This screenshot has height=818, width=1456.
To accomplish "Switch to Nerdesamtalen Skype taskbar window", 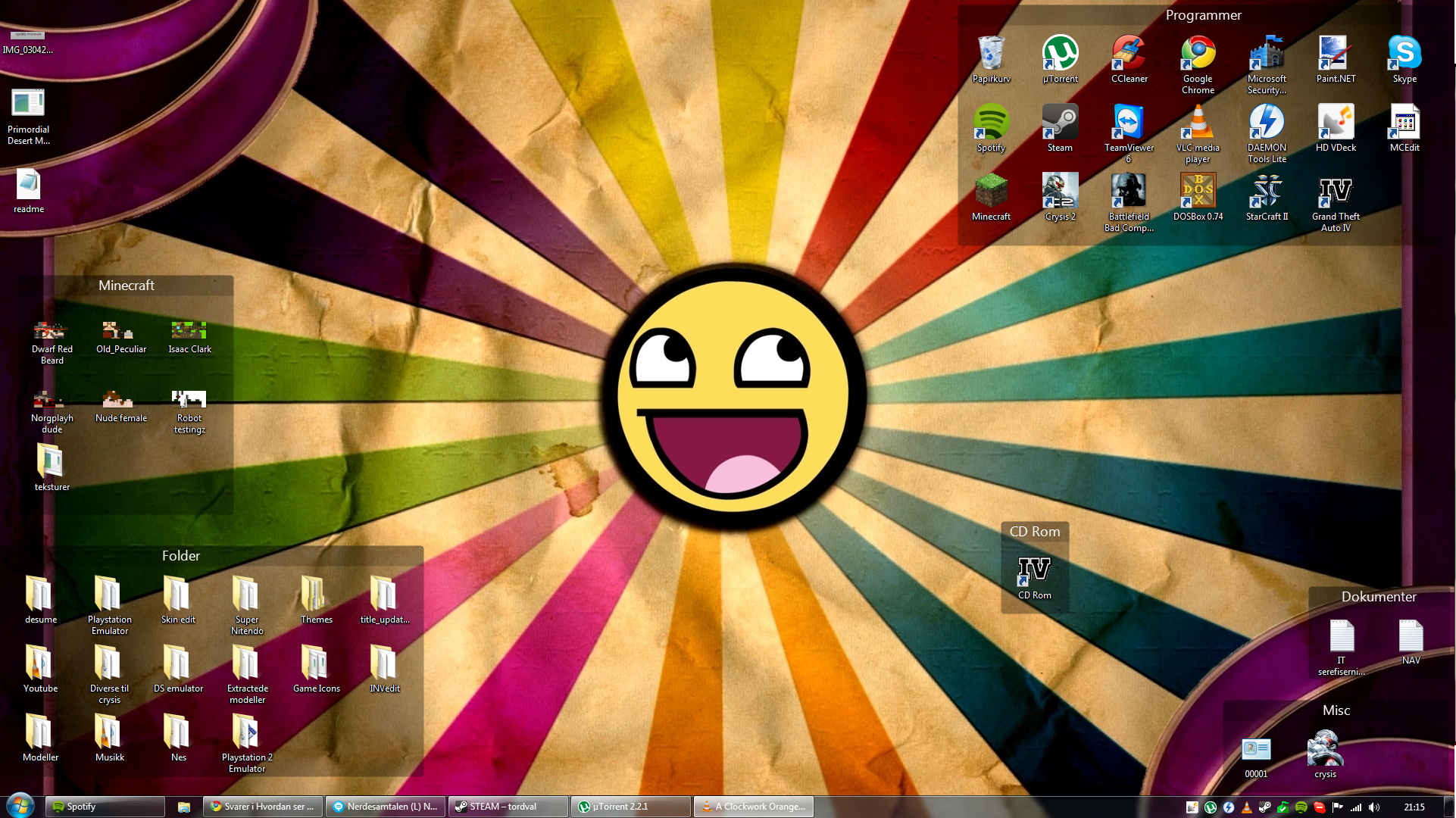I will 386,807.
